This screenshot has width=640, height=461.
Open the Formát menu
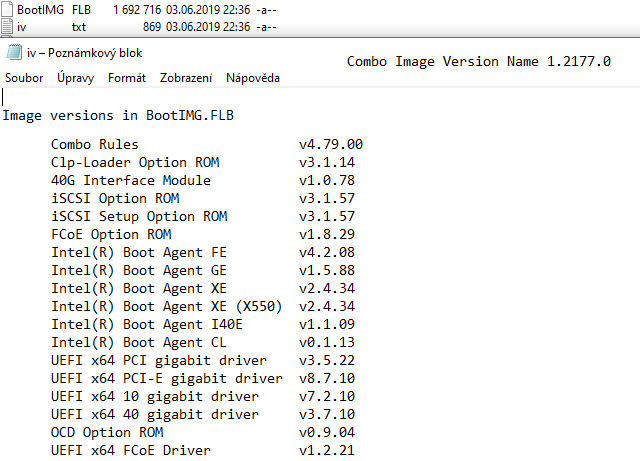pyautogui.click(x=127, y=78)
